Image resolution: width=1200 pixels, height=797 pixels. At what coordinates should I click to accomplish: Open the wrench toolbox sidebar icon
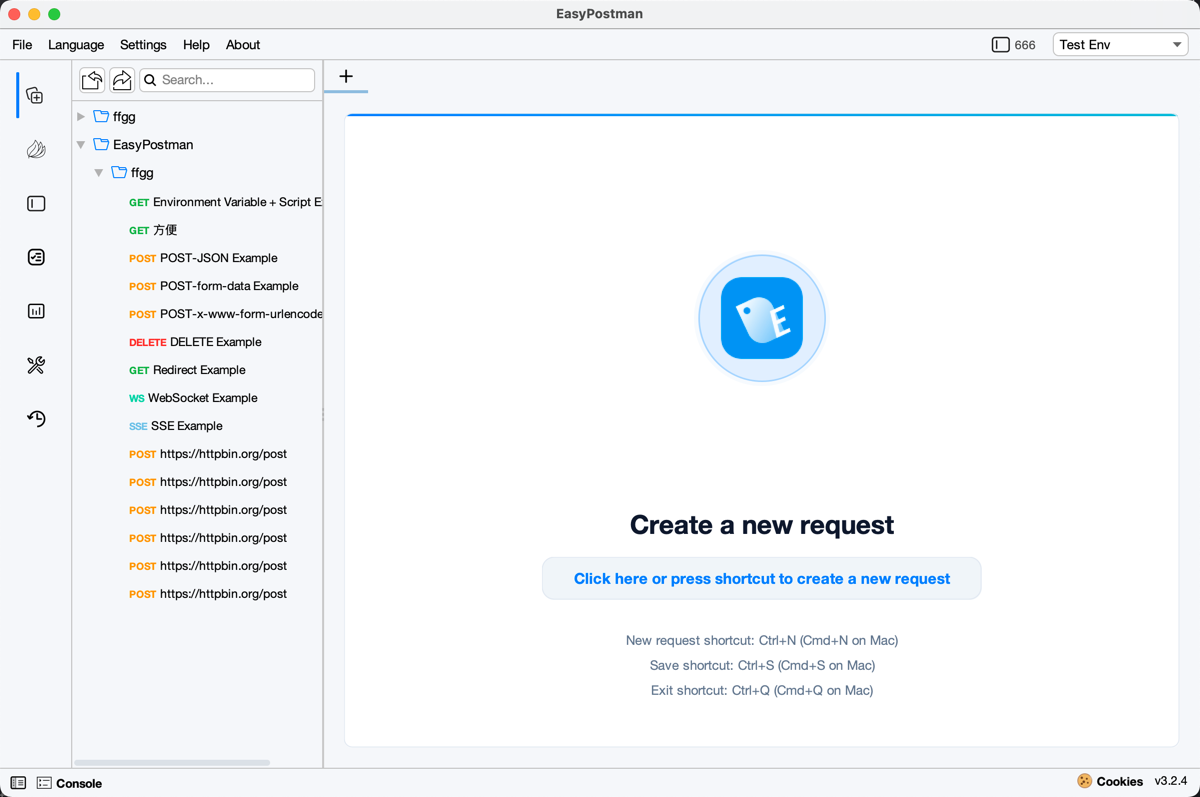pos(36,365)
